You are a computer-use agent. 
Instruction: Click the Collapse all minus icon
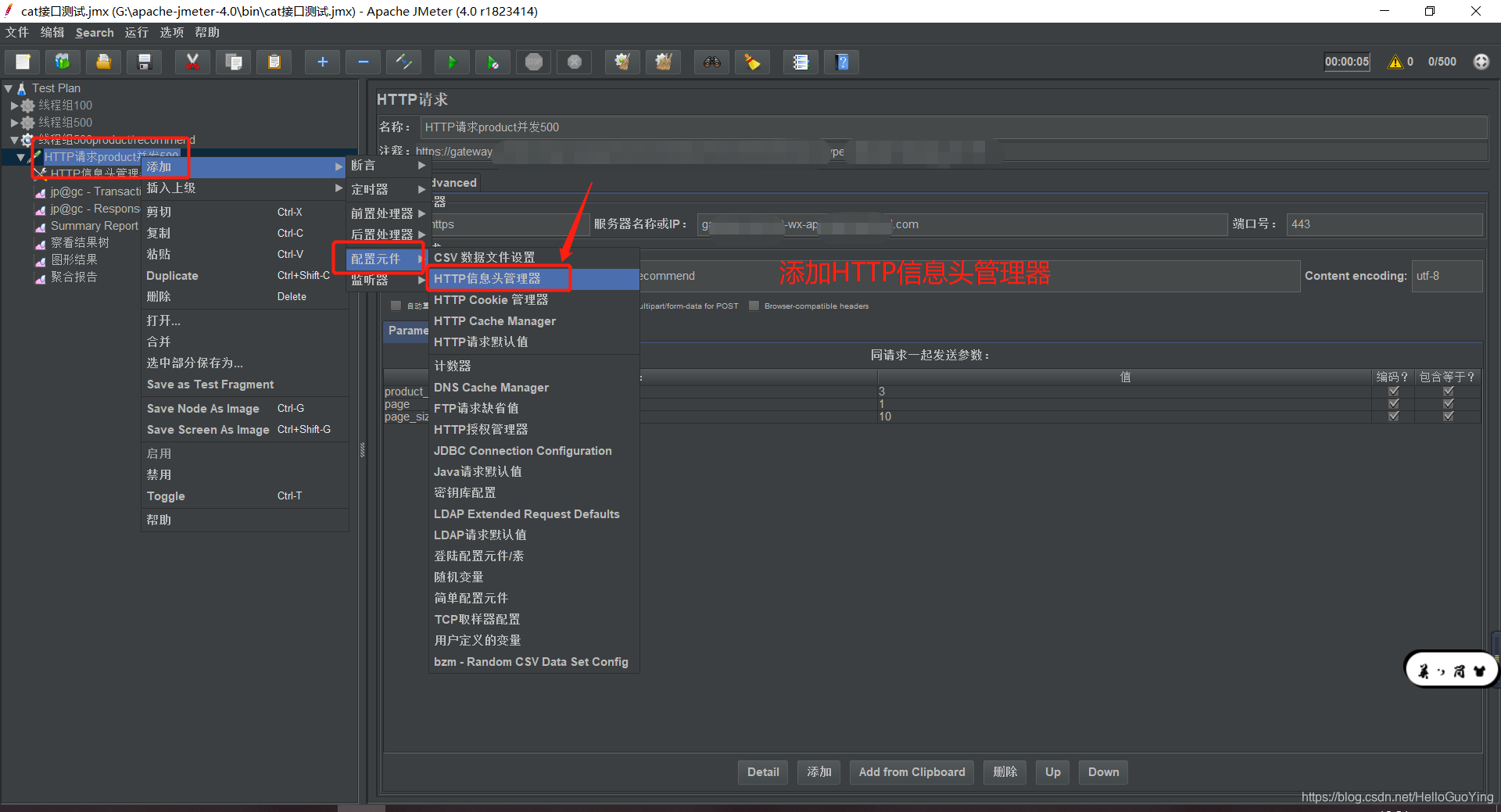363,62
